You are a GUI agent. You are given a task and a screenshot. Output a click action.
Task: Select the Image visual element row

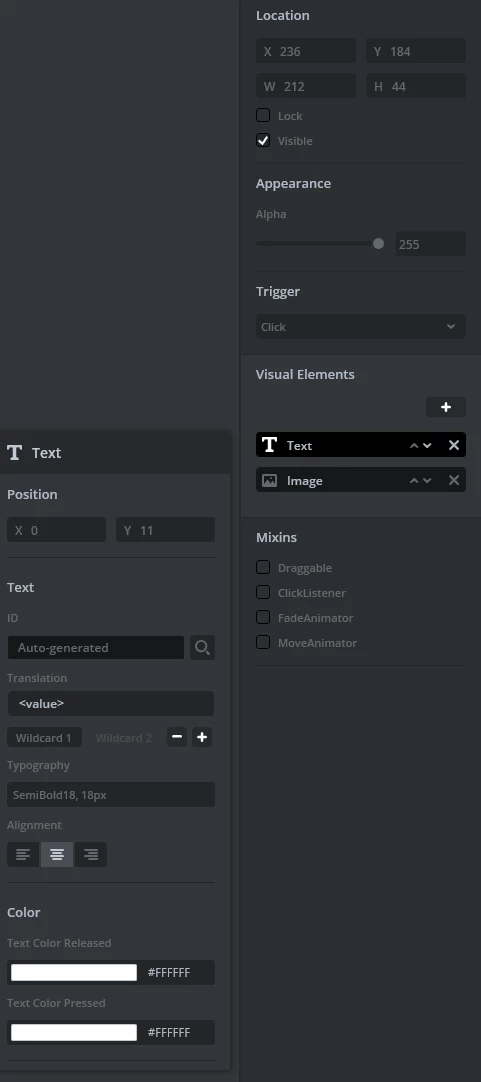pos(360,480)
